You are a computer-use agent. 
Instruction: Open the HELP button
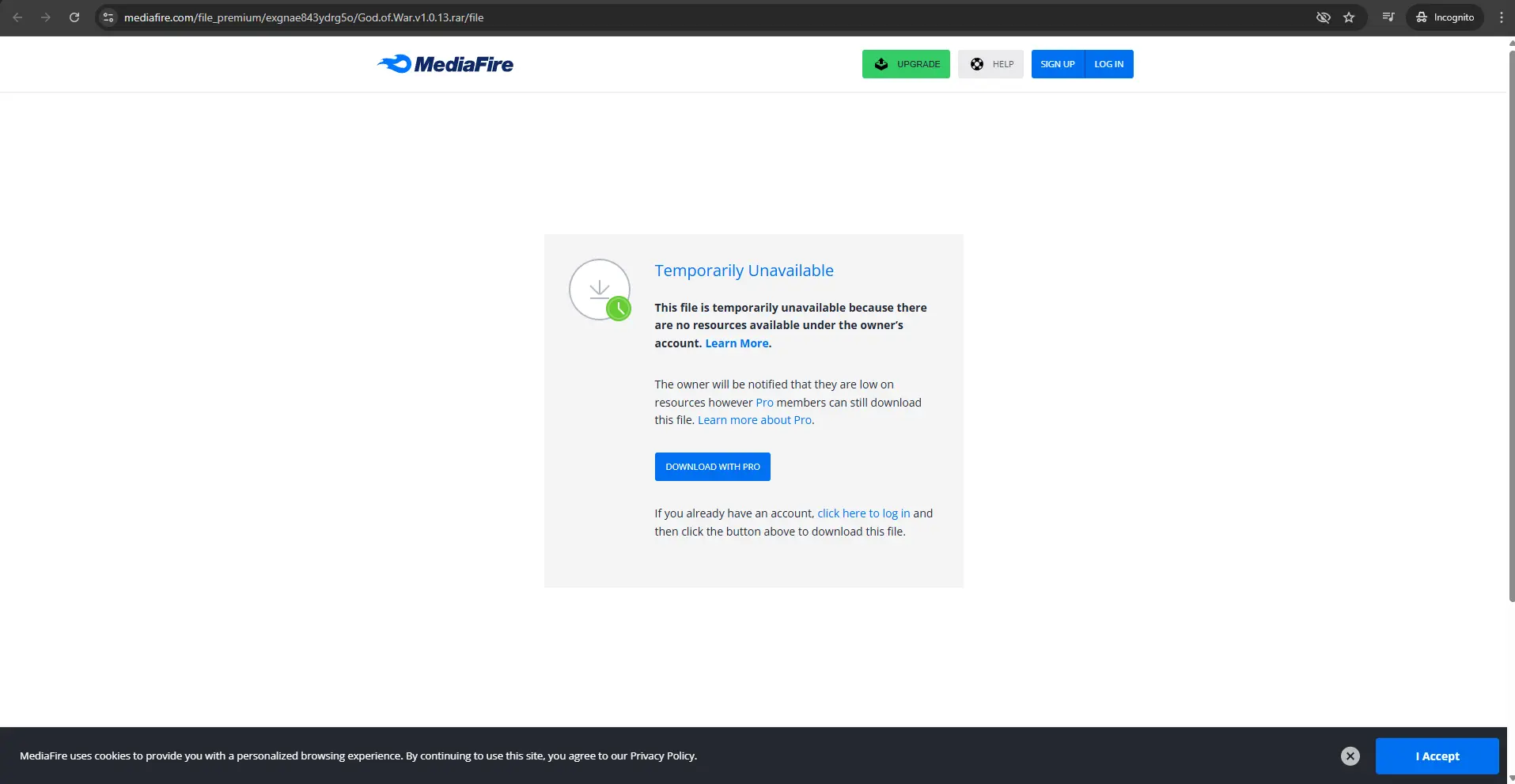pos(990,64)
